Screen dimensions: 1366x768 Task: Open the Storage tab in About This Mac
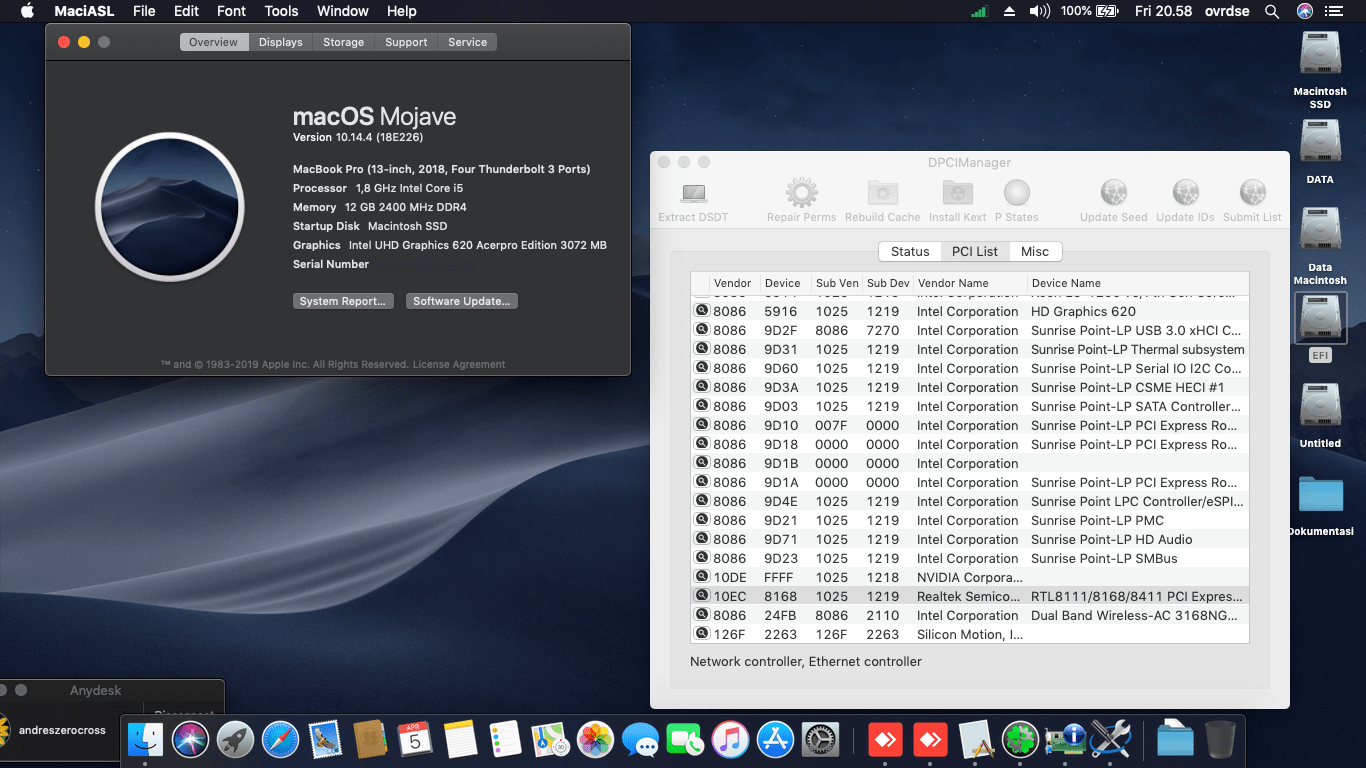(x=343, y=42)
